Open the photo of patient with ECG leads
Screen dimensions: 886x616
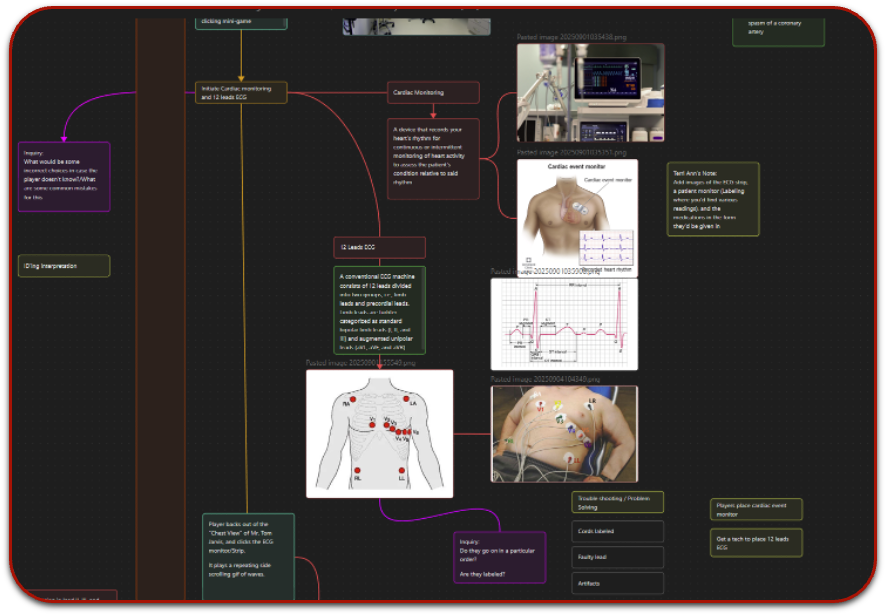[x=564, y=434]
